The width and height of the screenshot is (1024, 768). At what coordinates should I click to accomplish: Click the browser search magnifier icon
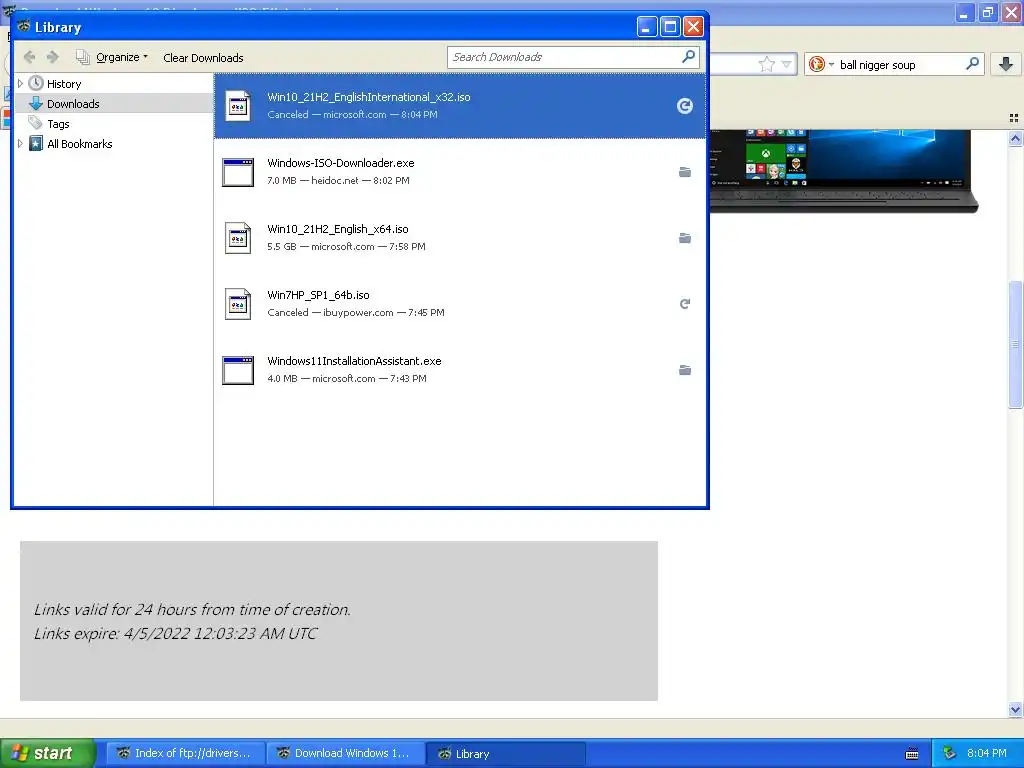click(x=972, y=64)
